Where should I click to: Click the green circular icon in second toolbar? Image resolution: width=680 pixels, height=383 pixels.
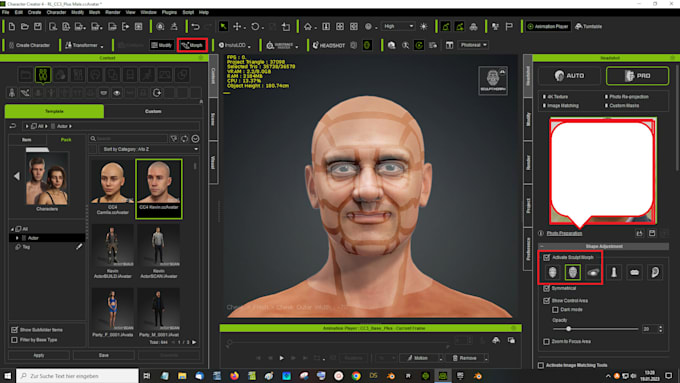418,45
